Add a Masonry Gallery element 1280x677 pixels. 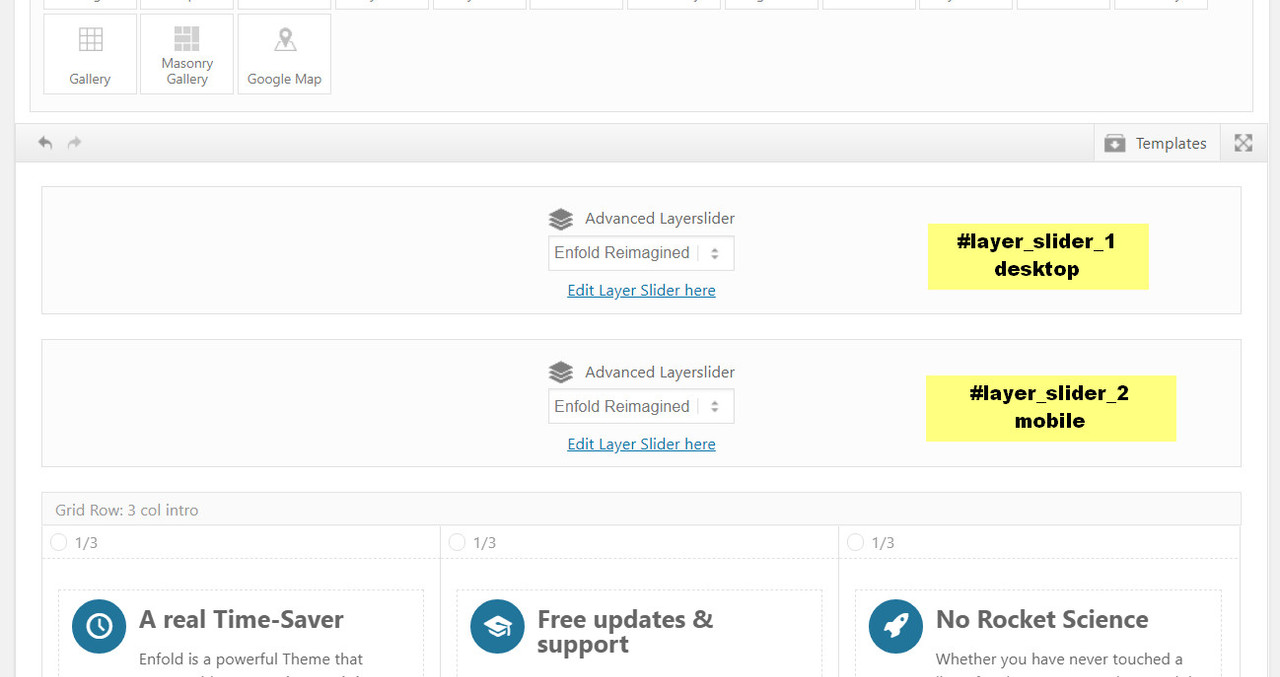coord(187,54)
